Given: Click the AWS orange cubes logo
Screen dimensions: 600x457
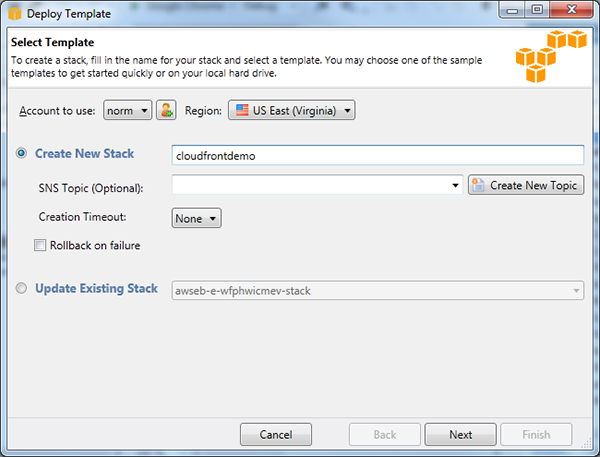Looking at the screenshot, I should click(551, 56).
